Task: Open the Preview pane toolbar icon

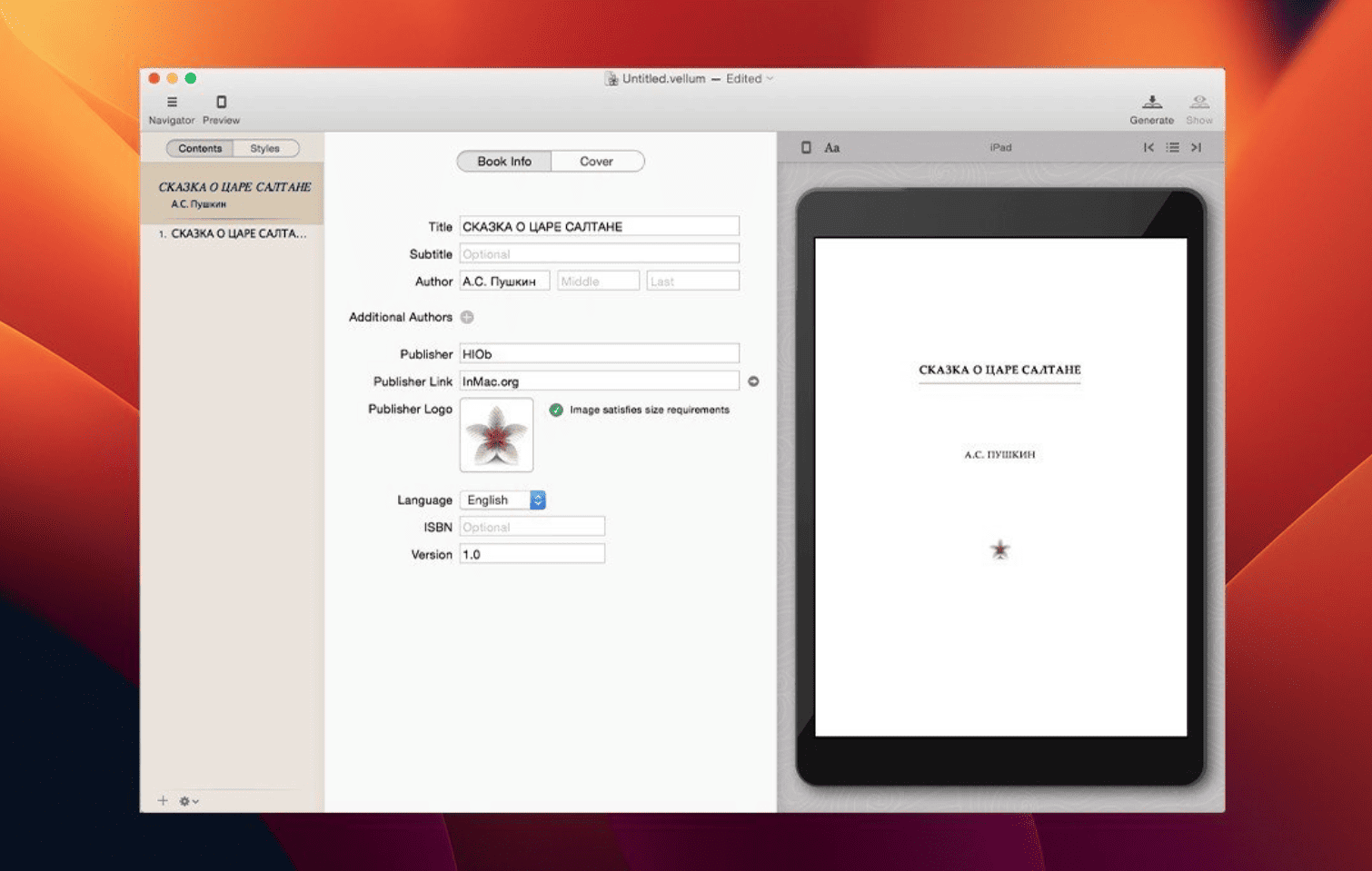Action: click(221, 102)
